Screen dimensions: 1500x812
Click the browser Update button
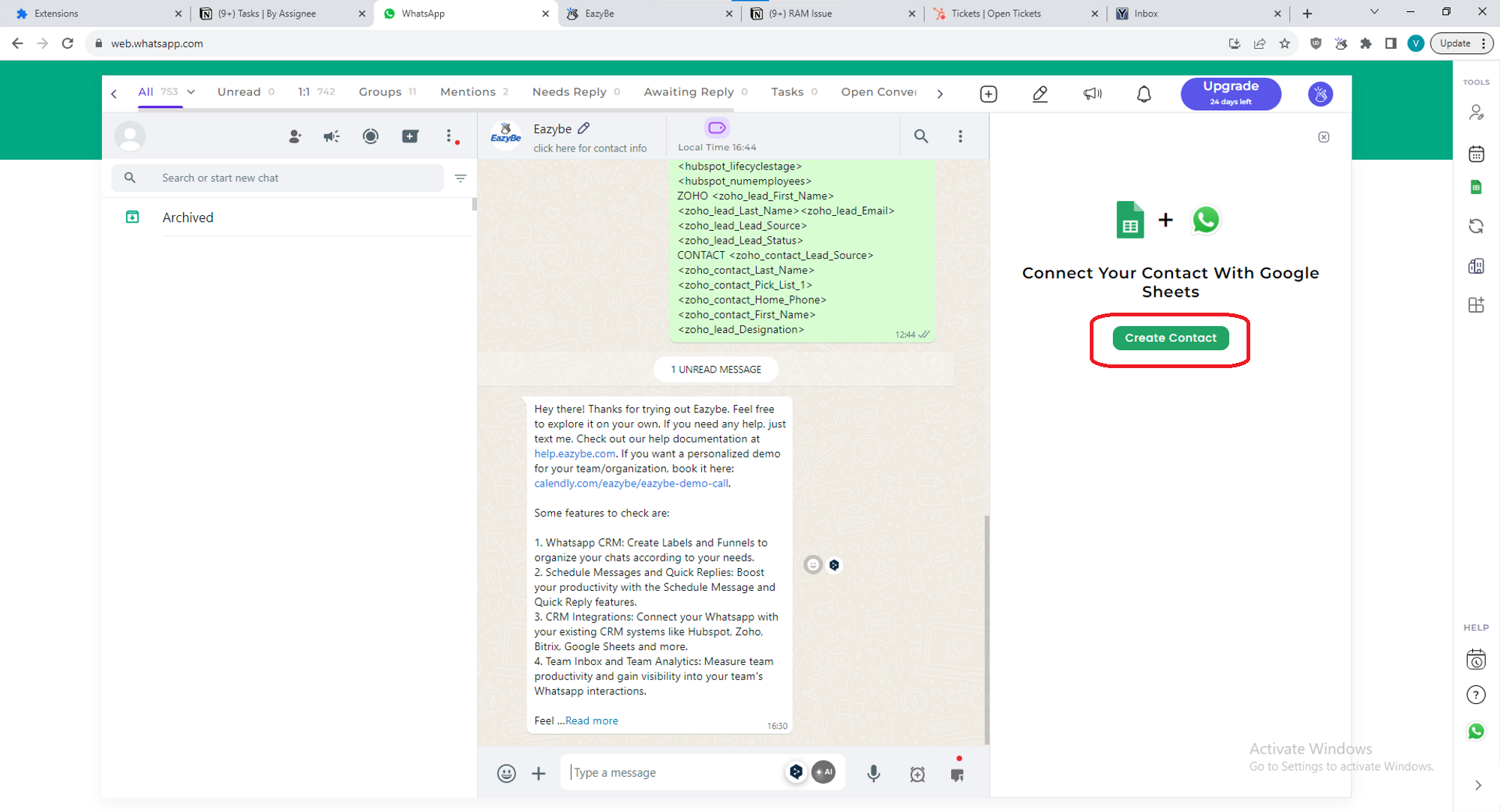pyautogui.click(x=1462, y=43)
